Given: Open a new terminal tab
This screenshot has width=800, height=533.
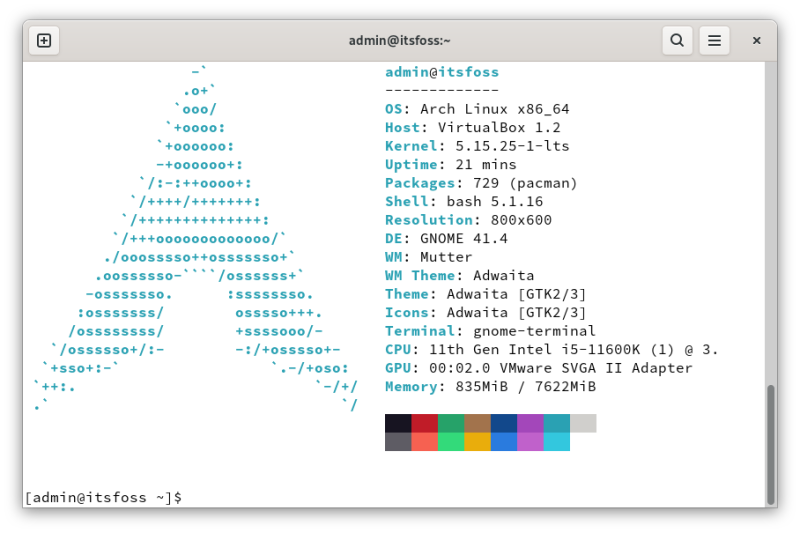Looking at the screenshot, I should pyautogui.click(x=44, y=40).
